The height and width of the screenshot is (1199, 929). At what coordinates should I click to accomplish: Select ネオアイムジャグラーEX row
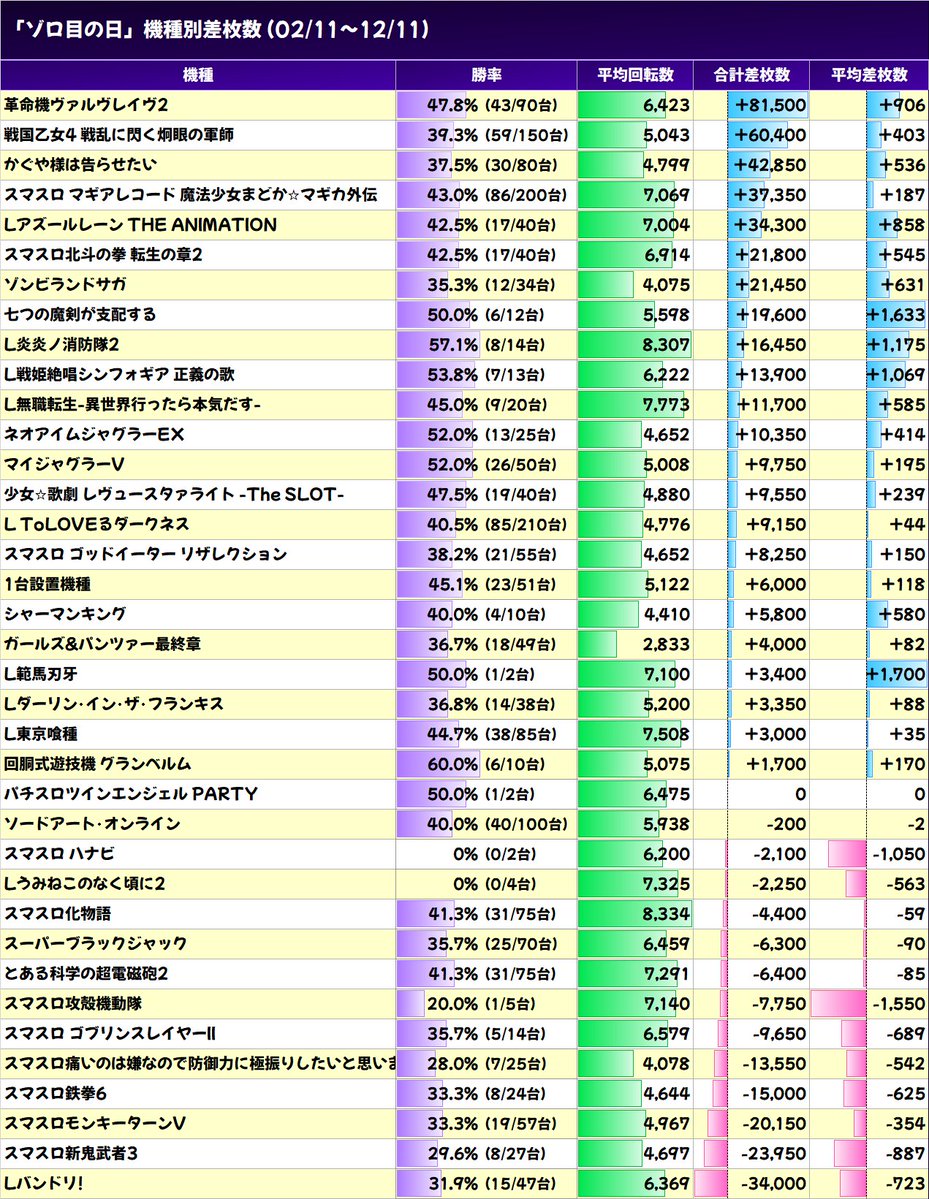click(464, 434)
